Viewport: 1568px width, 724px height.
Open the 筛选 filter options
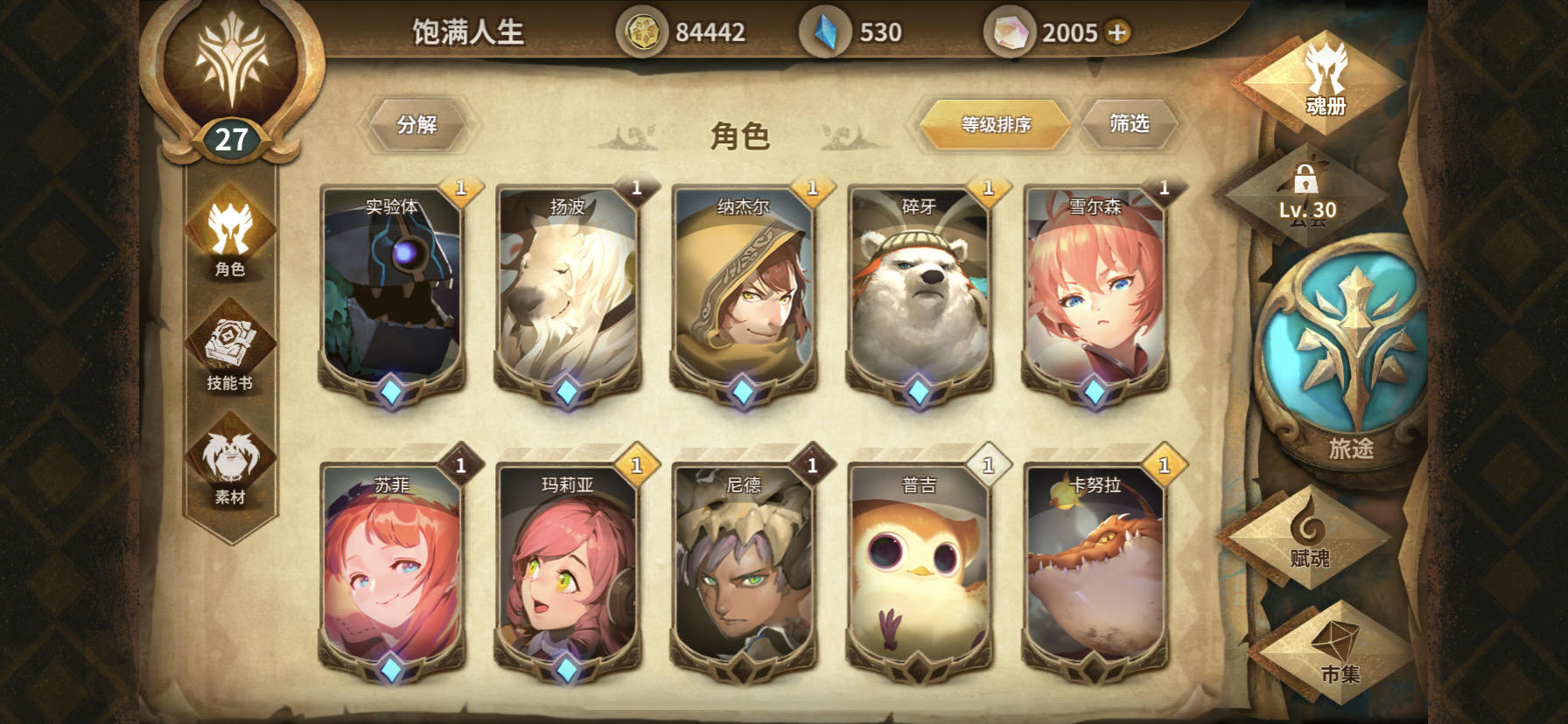[1129, 123]
